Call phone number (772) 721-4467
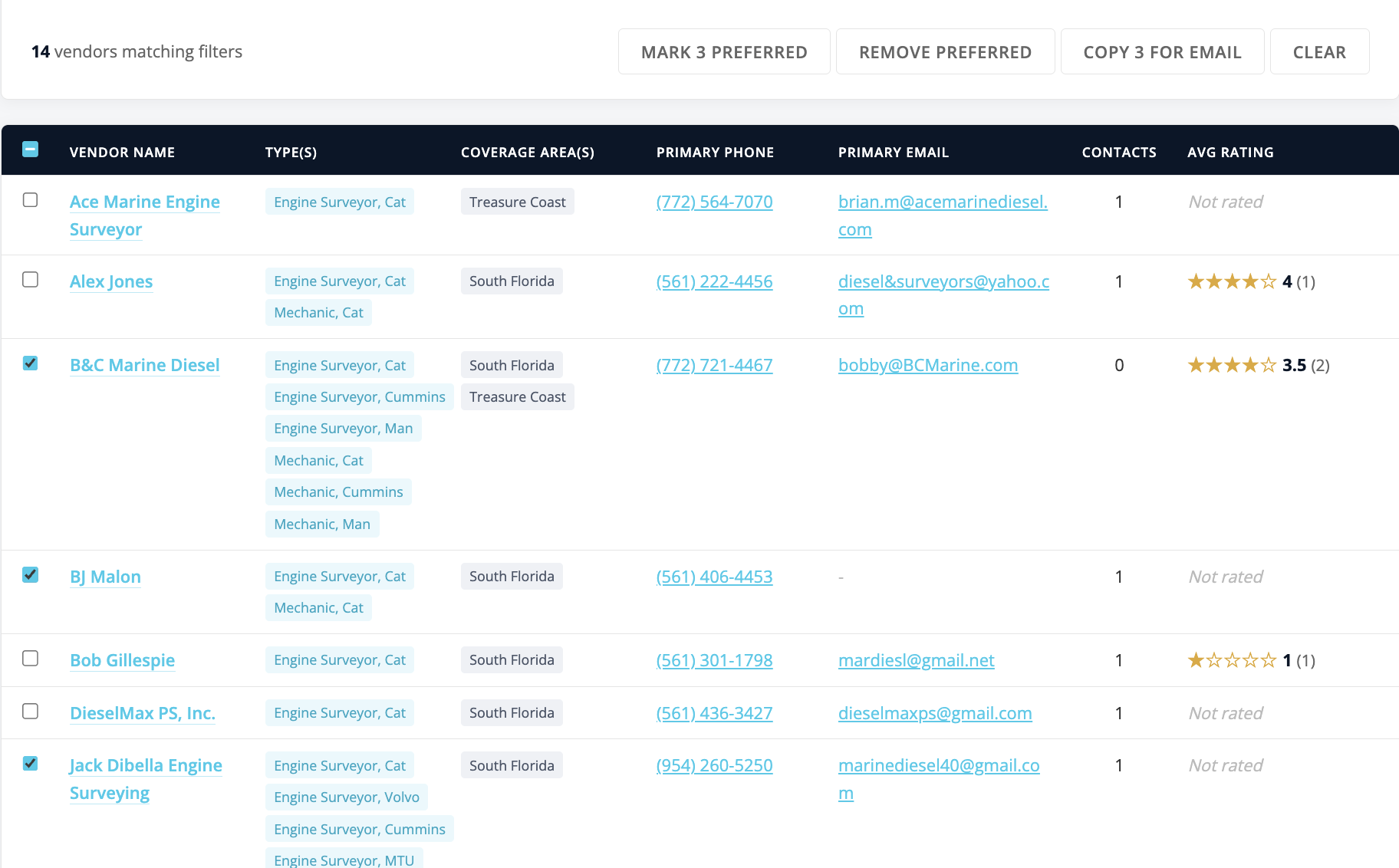The width and height of the screenshot is (1399, 868). pyautogui.click(x=714, y=365)
